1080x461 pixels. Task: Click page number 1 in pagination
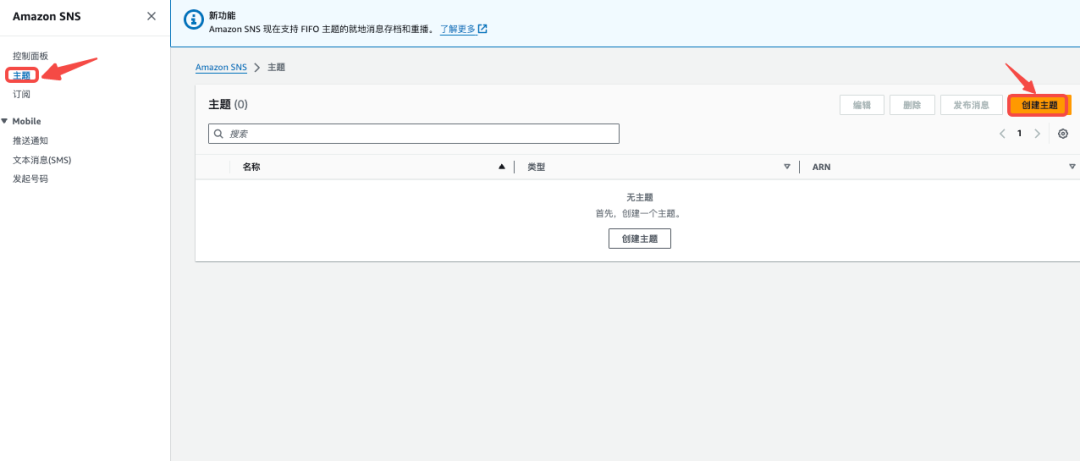[x=1019, y=134]
